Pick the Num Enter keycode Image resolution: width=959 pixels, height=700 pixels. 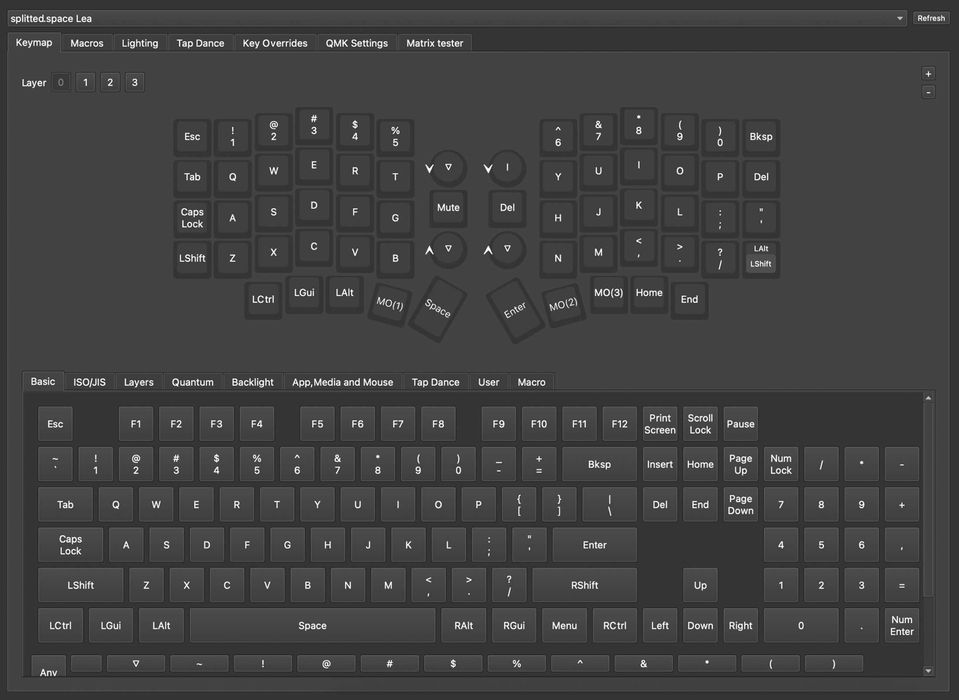902,625
